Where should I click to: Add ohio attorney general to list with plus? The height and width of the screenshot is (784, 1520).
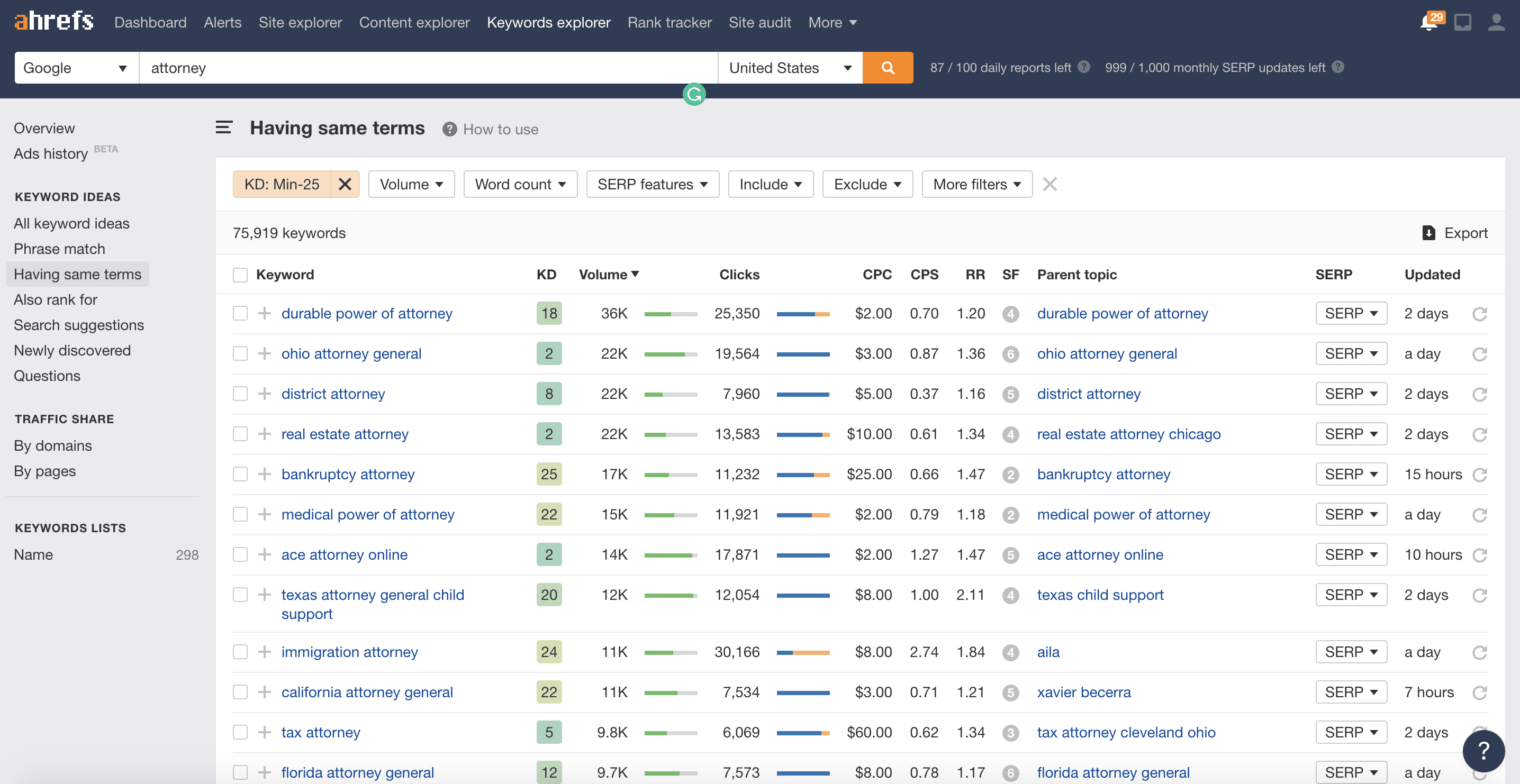click(264, 353)
